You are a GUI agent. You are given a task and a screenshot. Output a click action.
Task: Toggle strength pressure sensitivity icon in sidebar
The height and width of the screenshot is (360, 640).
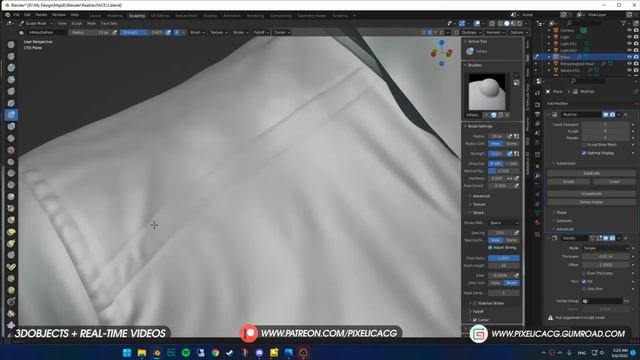coord(510,154)
